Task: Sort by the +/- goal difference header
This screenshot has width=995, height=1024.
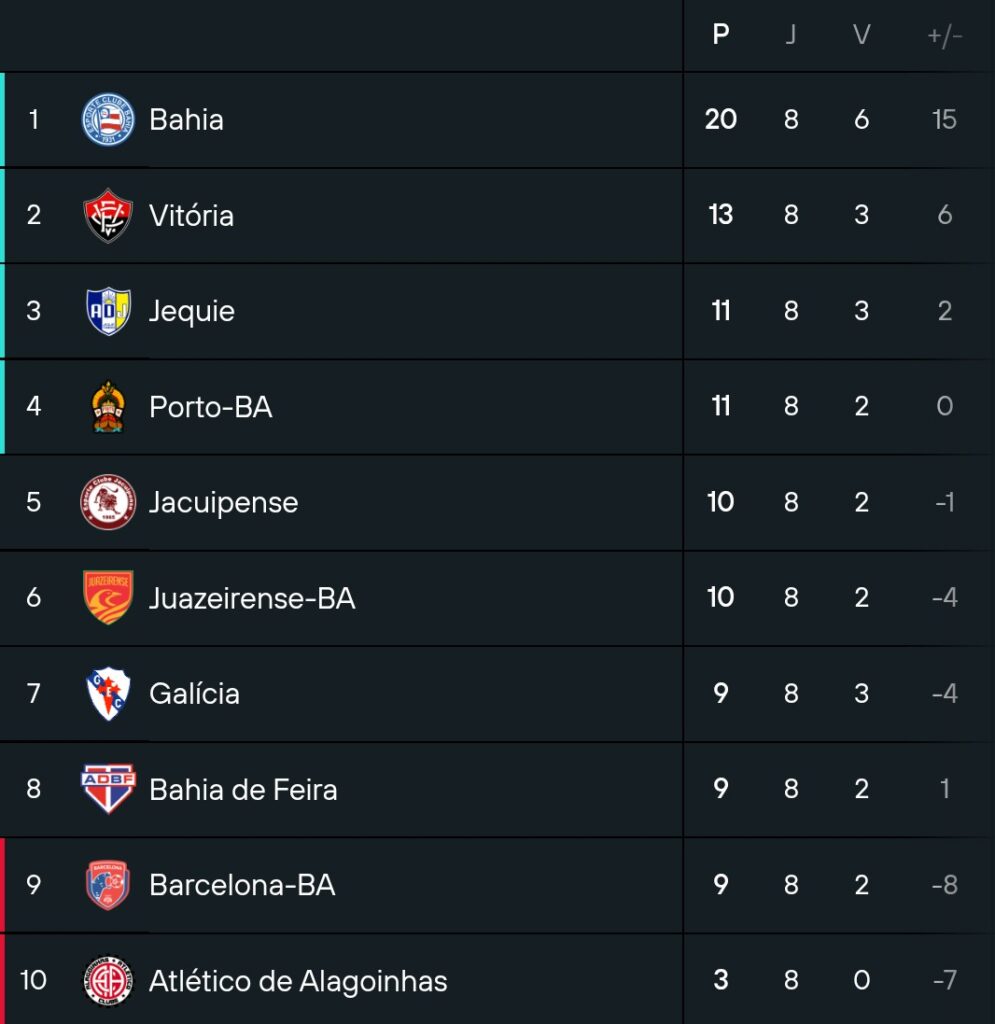Action: [x=944, y=35]
